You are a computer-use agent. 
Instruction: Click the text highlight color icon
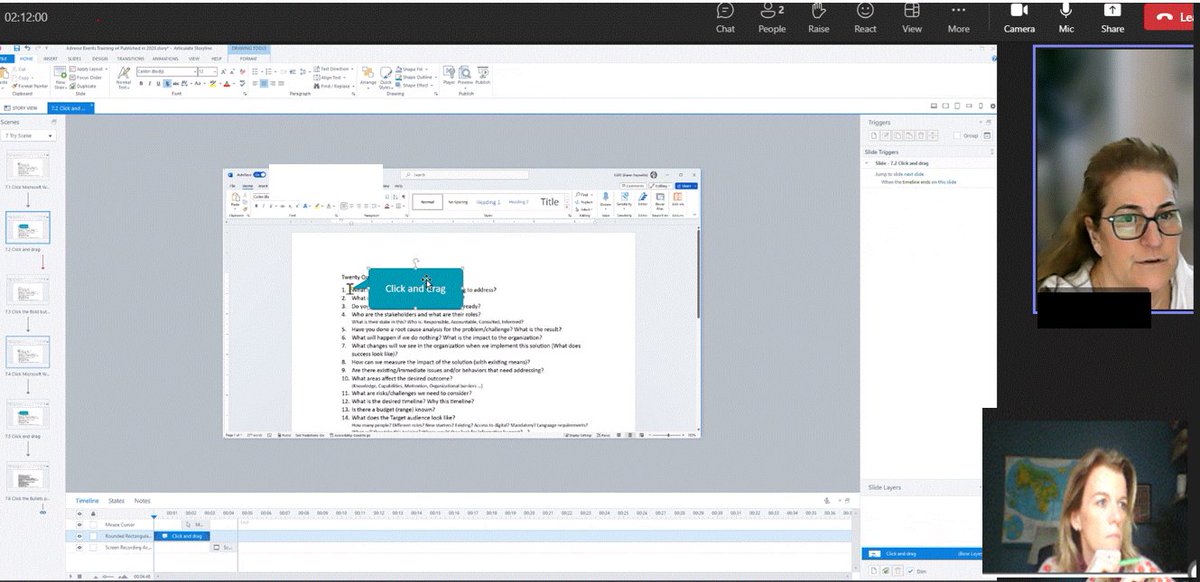pyautogui.click(x=212, y=84)
